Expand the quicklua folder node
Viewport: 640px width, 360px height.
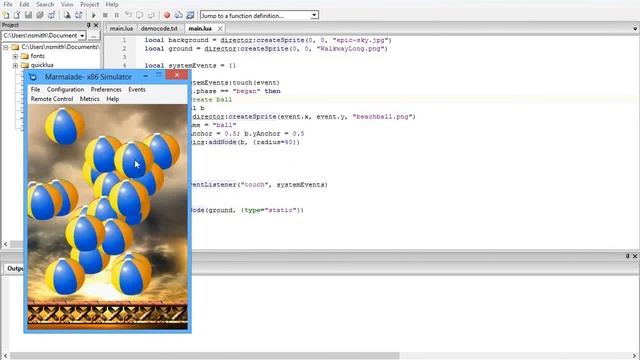pyautogui.click(x=15, y=65)
